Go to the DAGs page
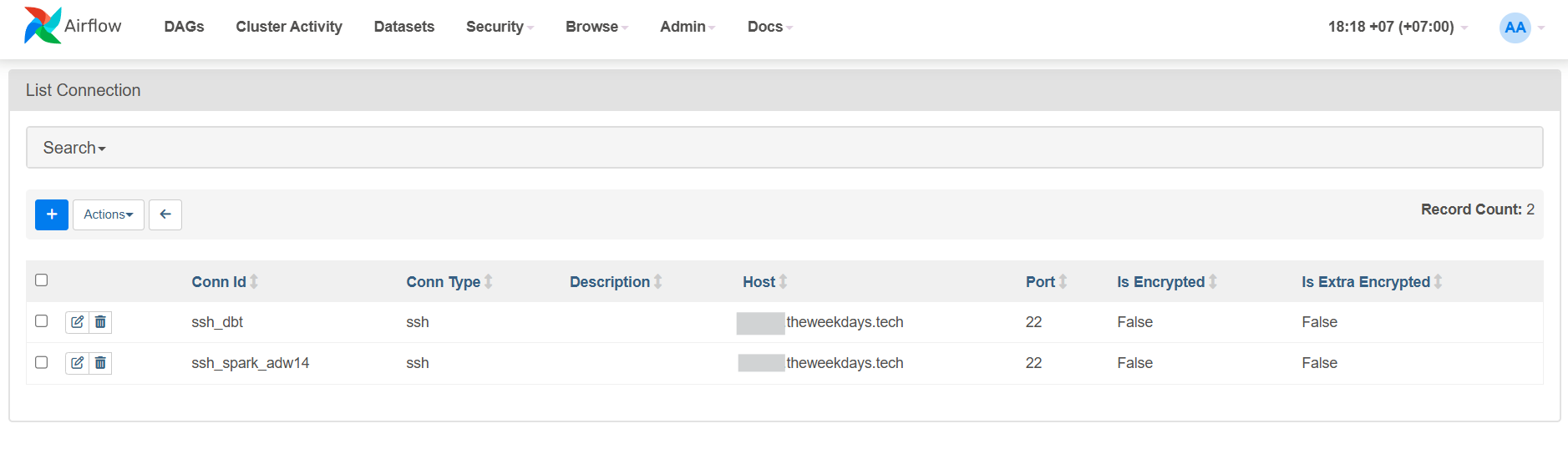The height and width of the screenshot is (464, 1568). pos(185,27)
